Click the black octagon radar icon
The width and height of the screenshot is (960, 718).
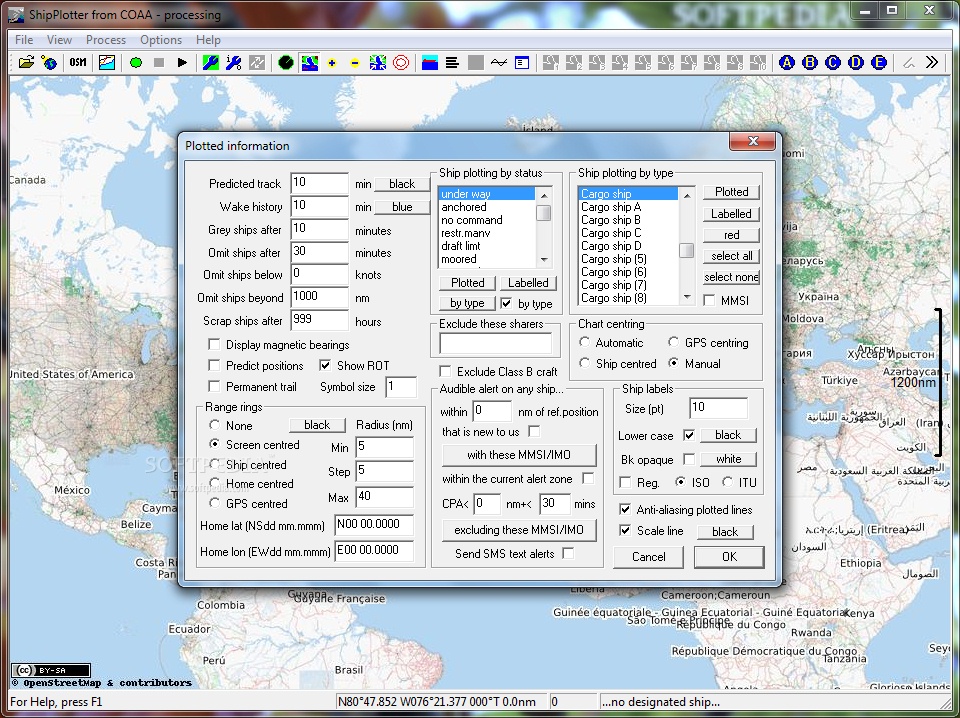285,62
